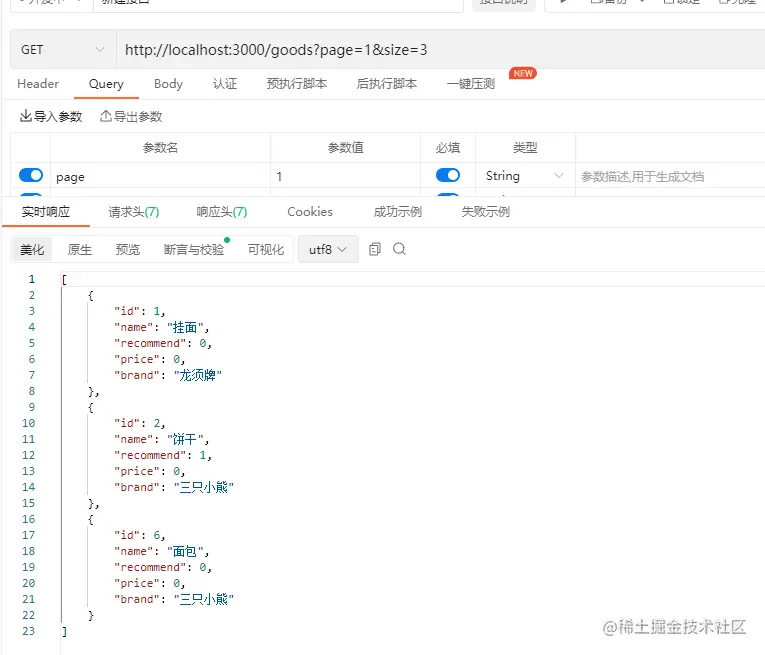Click the 参数名 column header
Image resolution: width=765 pixels, height=655 pixels.
[160, 147]
